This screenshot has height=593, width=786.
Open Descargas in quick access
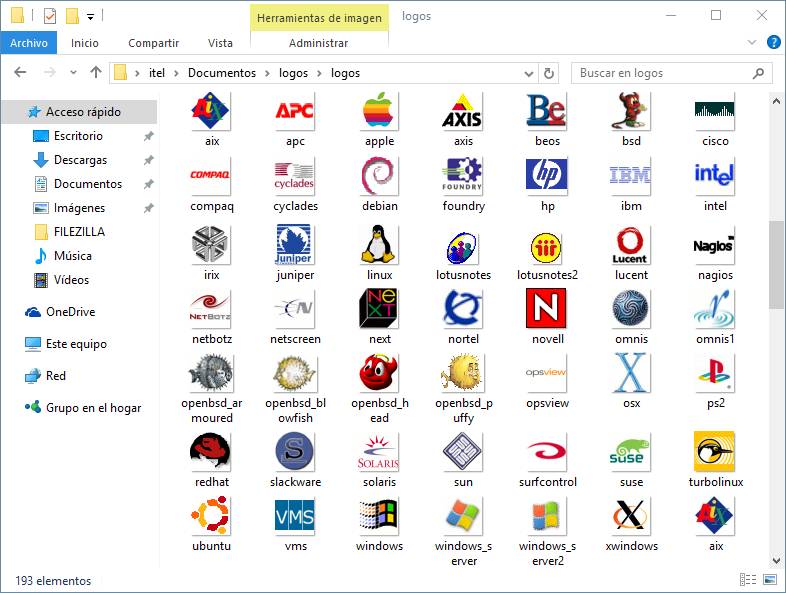point(79,160)
